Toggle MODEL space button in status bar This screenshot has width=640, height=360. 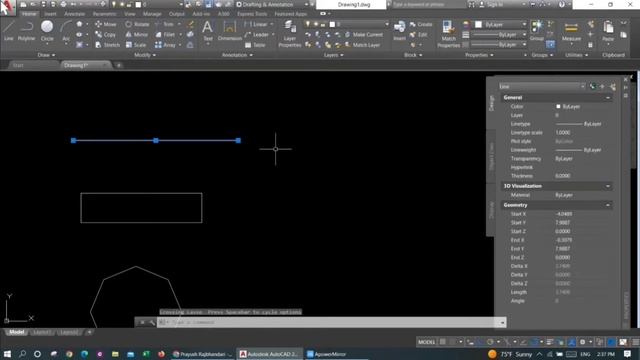click(427, 342)
